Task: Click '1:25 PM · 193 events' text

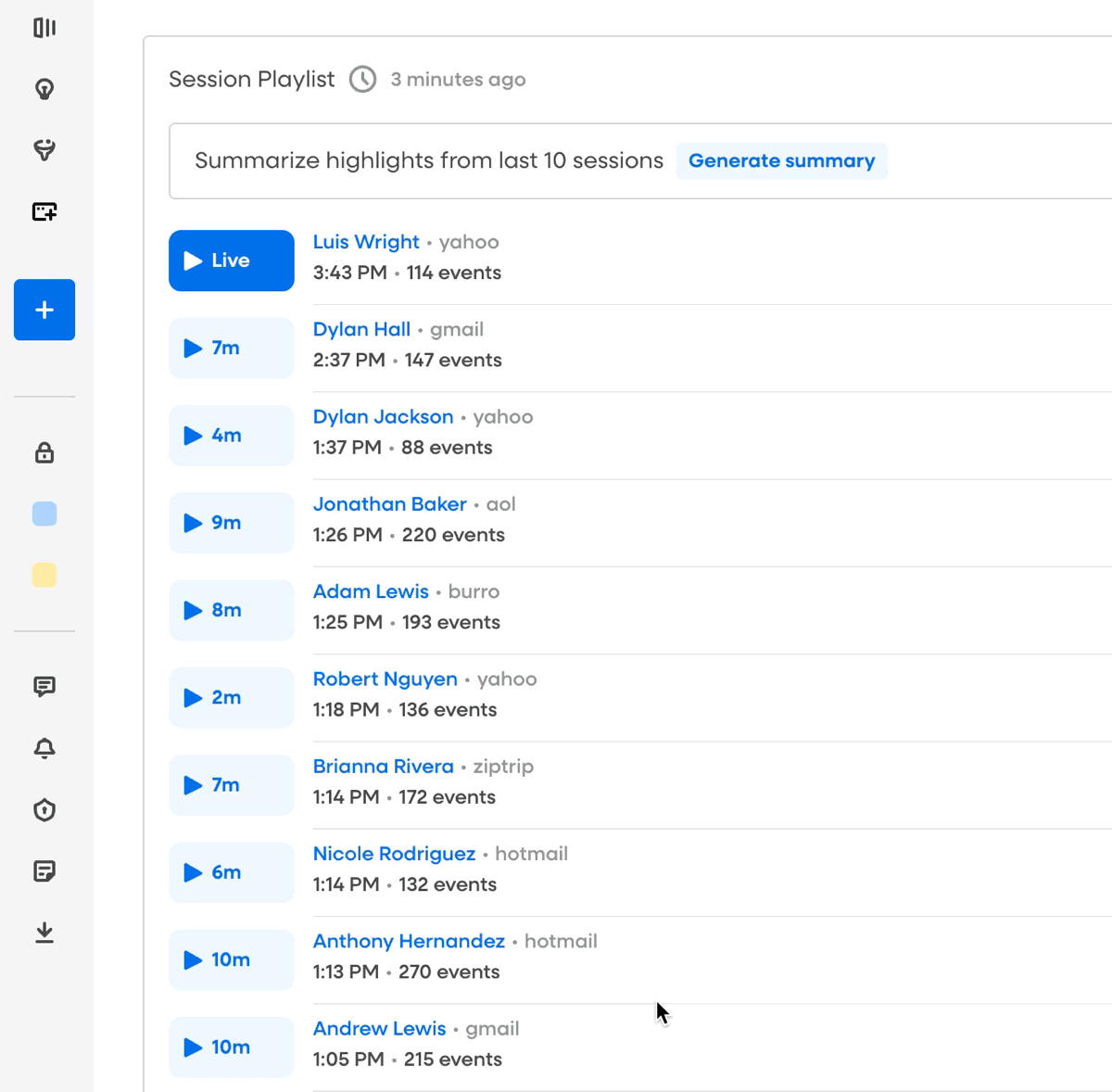Action: 406,622
